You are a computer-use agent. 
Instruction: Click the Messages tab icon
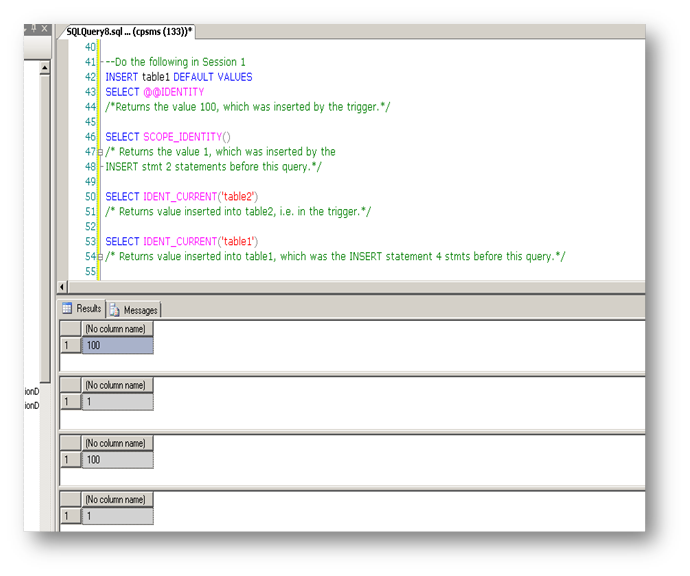(x=114, y=310)
